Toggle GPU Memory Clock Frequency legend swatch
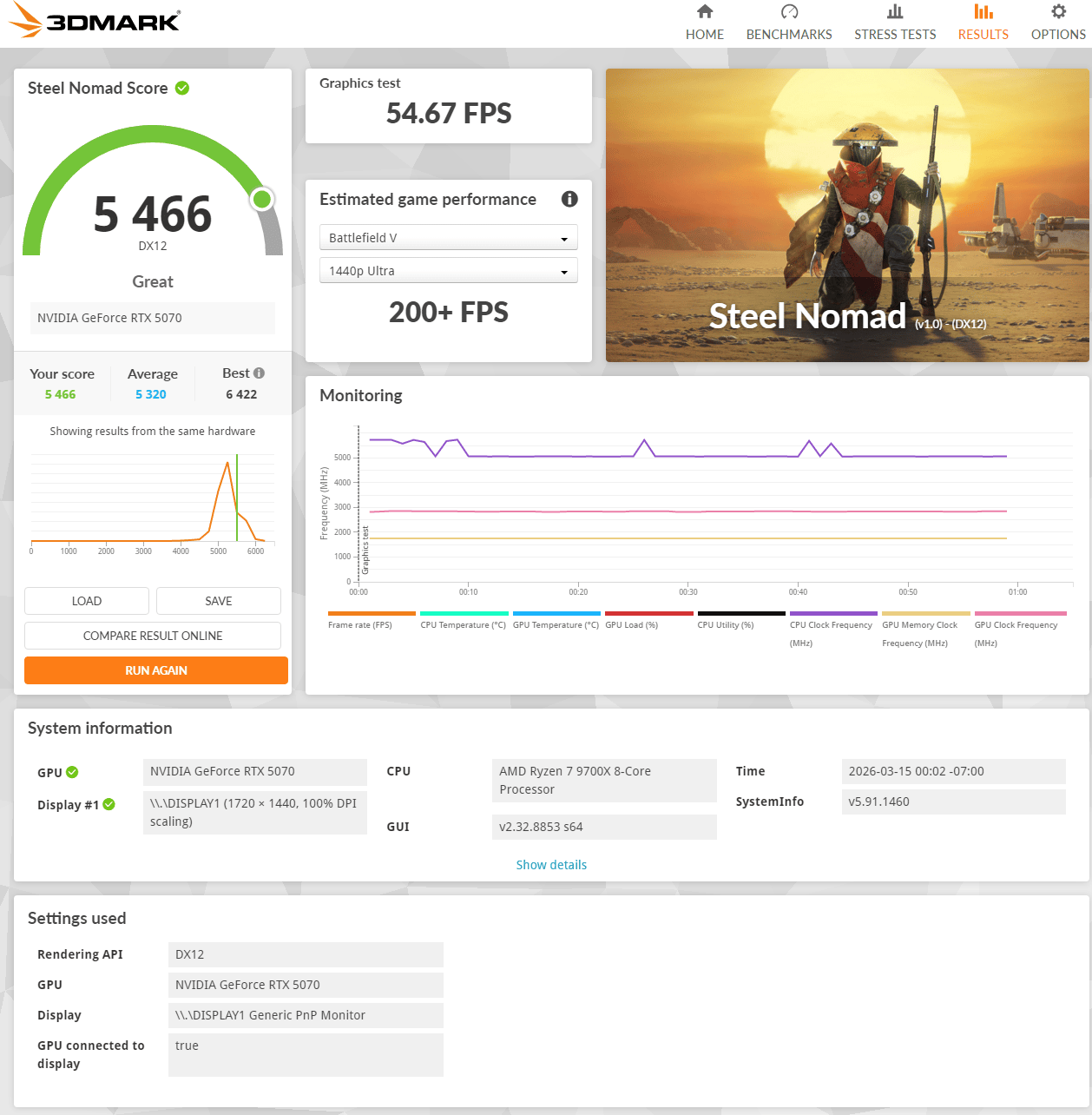1092x1115 pixels. (926, 613)
